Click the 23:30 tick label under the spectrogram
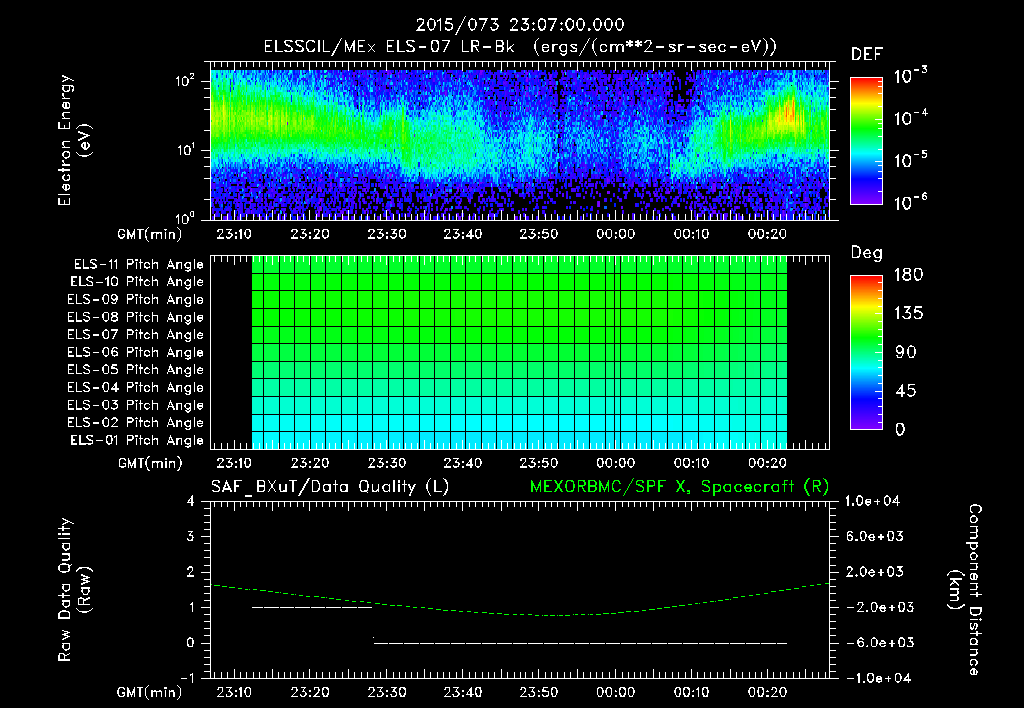Image resolution: width=1024 pixels, height=708 pixels. point(386,234)
